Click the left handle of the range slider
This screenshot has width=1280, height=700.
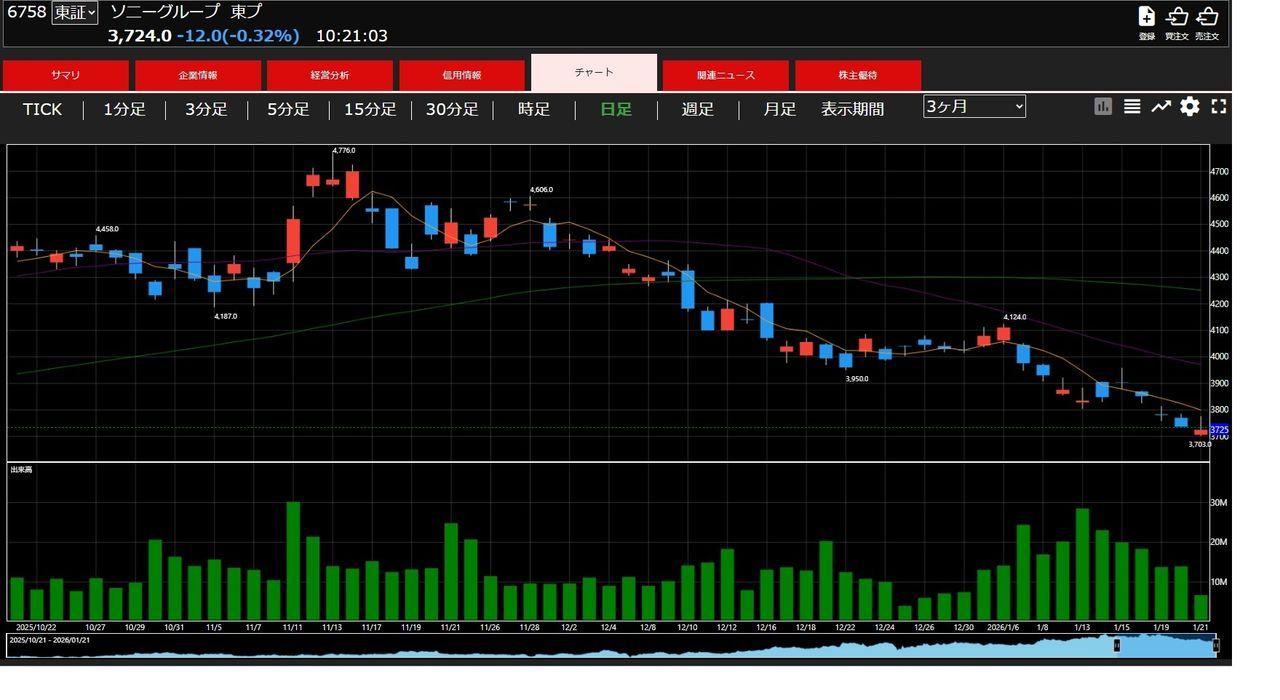tap(1117, 646)
